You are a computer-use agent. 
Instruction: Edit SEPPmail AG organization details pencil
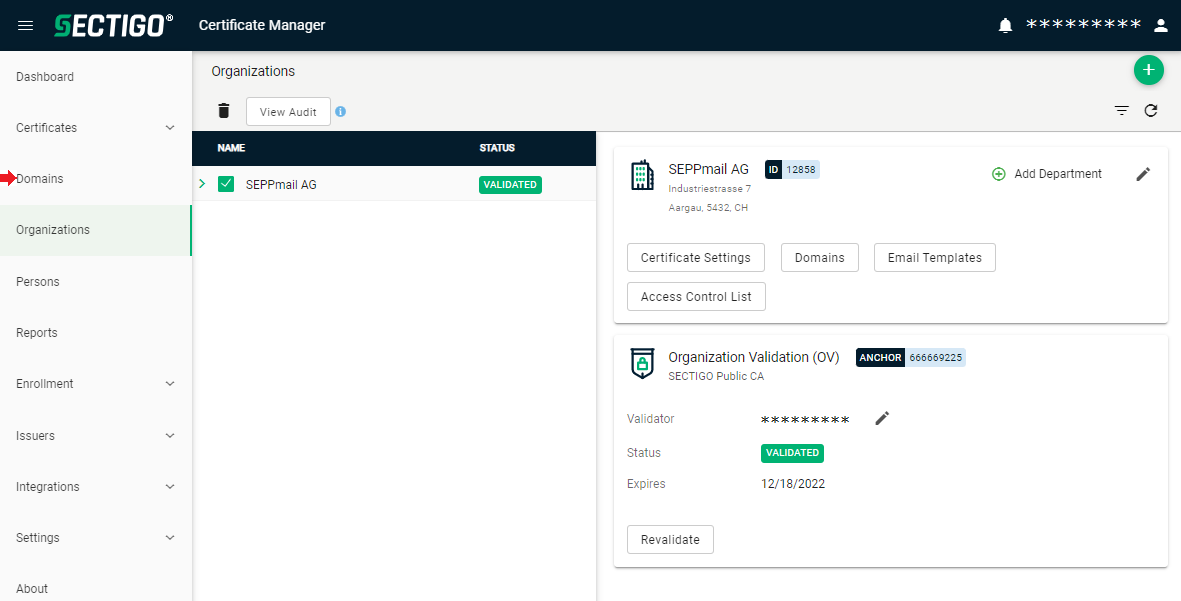(x=1143, y=174)
